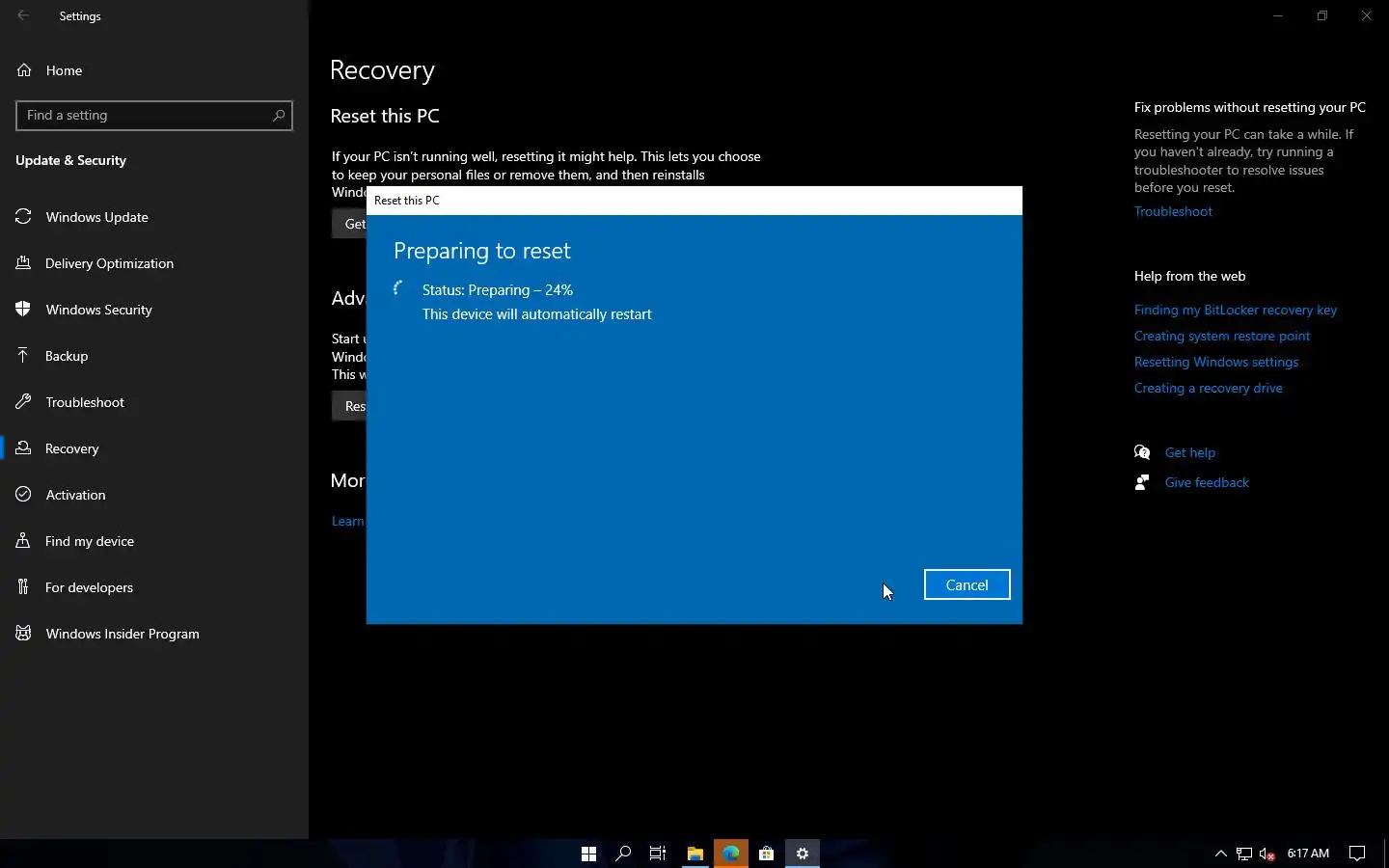The image size is (1389, 868).
Task: Click the Get help chat bubble icon
Action: click(x=1142, y=452)
